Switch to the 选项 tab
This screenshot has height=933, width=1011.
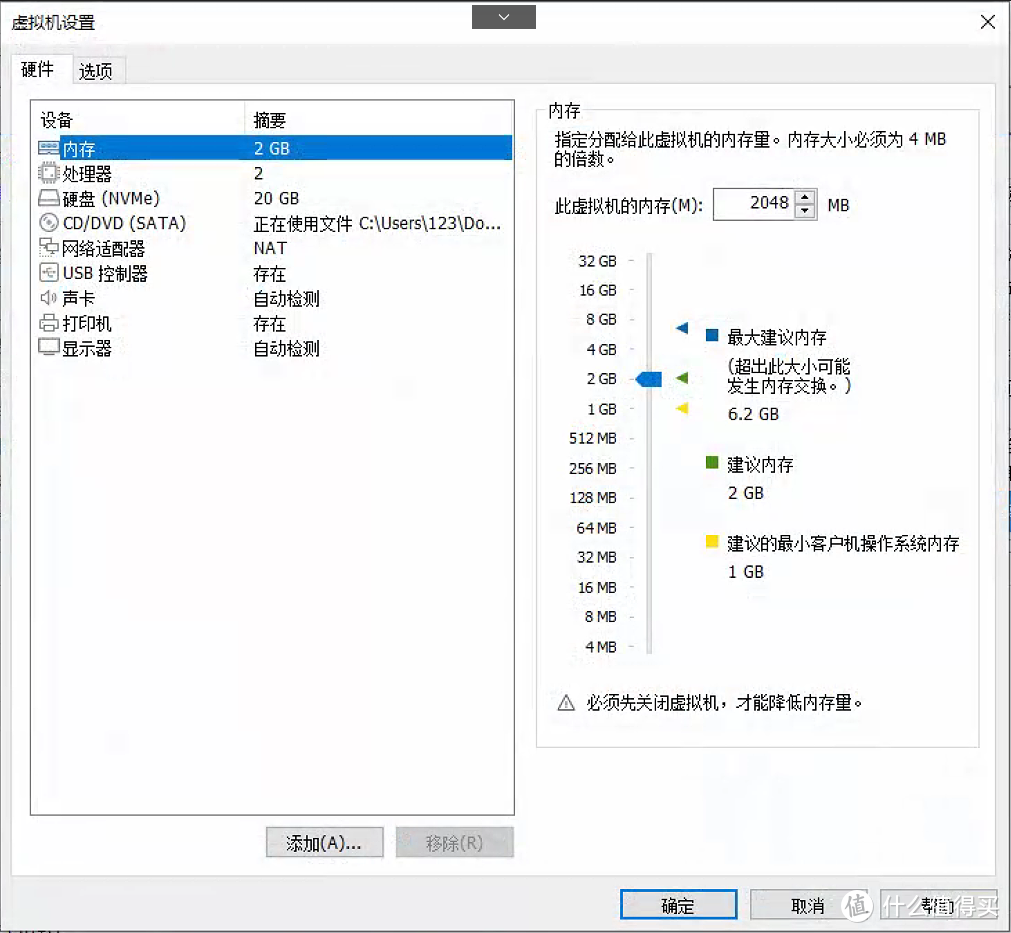pos(97,70)
